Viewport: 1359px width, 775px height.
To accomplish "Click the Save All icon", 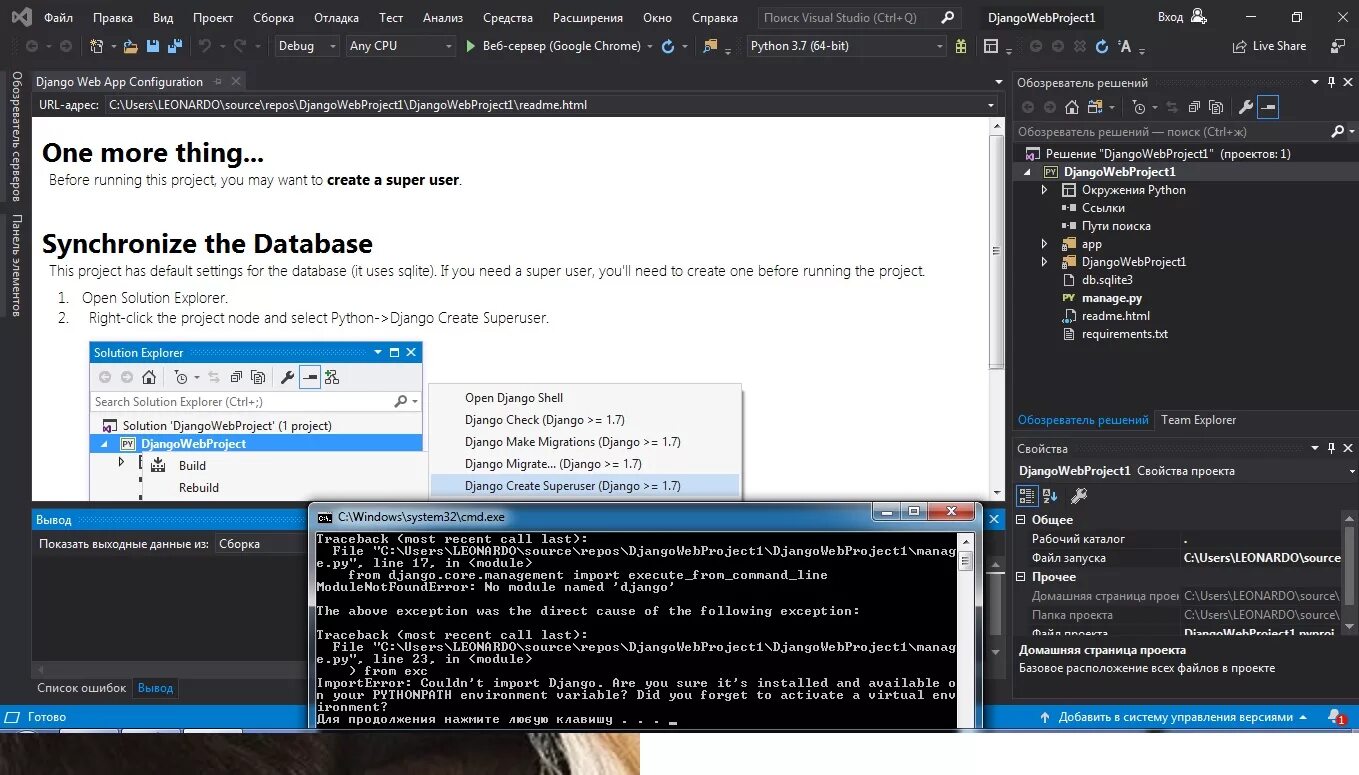I will (x=174, y=46).
